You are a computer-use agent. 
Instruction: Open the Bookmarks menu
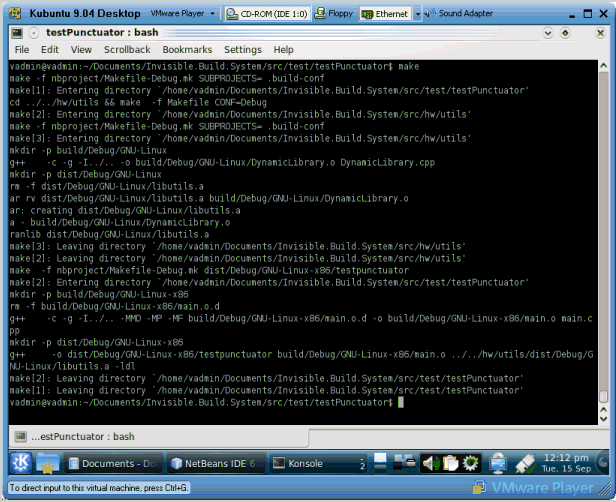pyautogui.click(x=187, y=49)
